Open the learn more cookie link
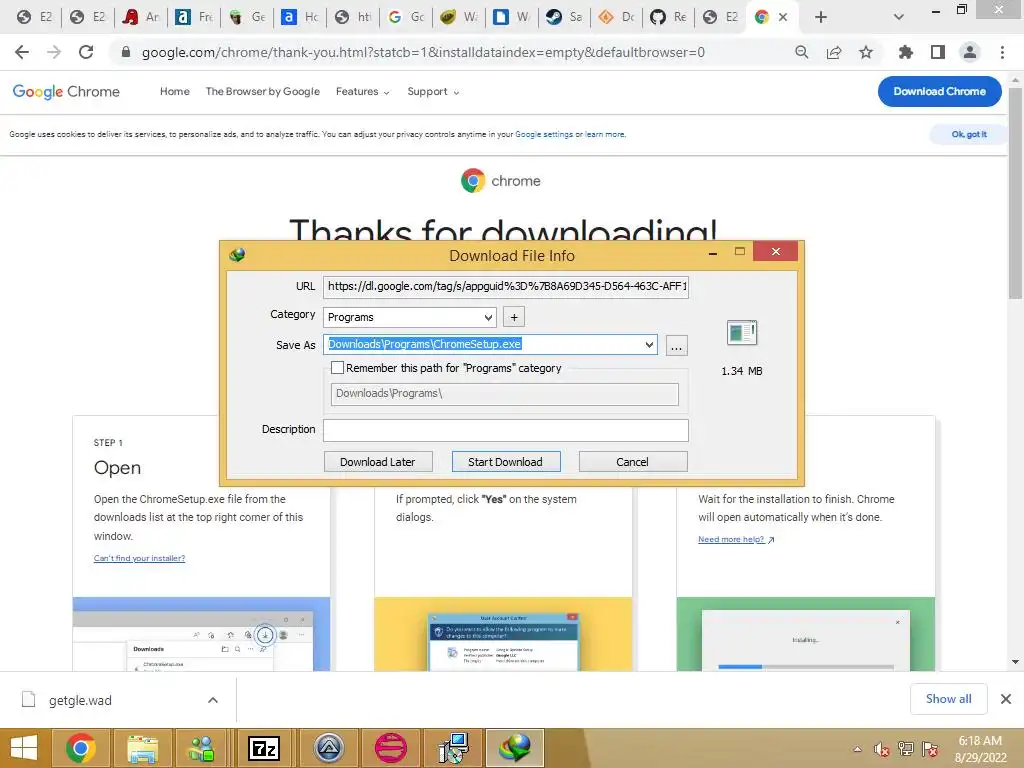This screenshot has width=1024, height=768. tap(605, 135)
